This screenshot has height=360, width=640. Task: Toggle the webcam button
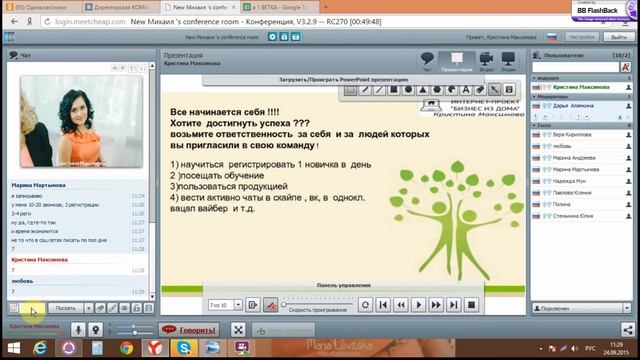click(96, 329)
